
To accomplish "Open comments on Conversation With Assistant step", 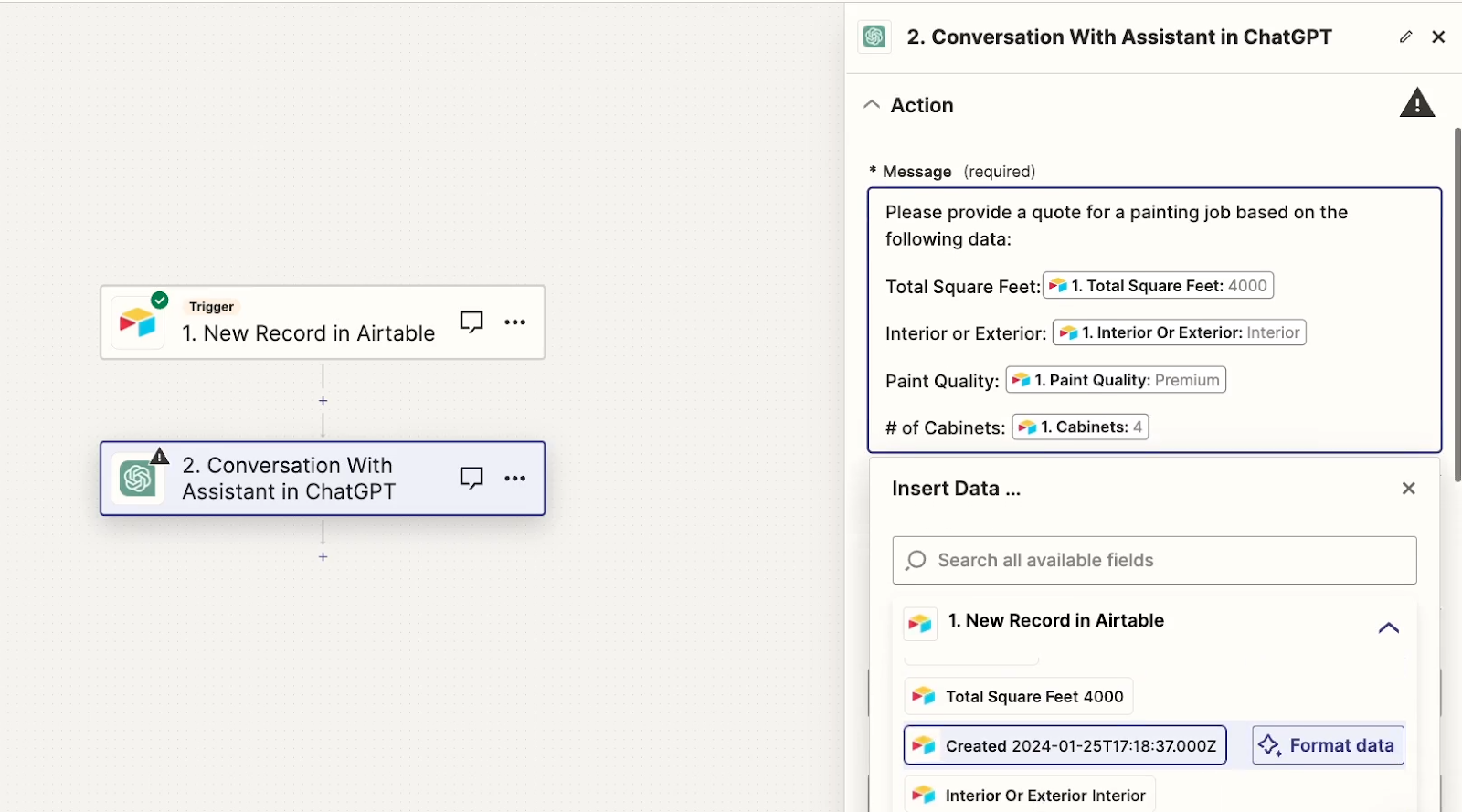I will point(471,478).
